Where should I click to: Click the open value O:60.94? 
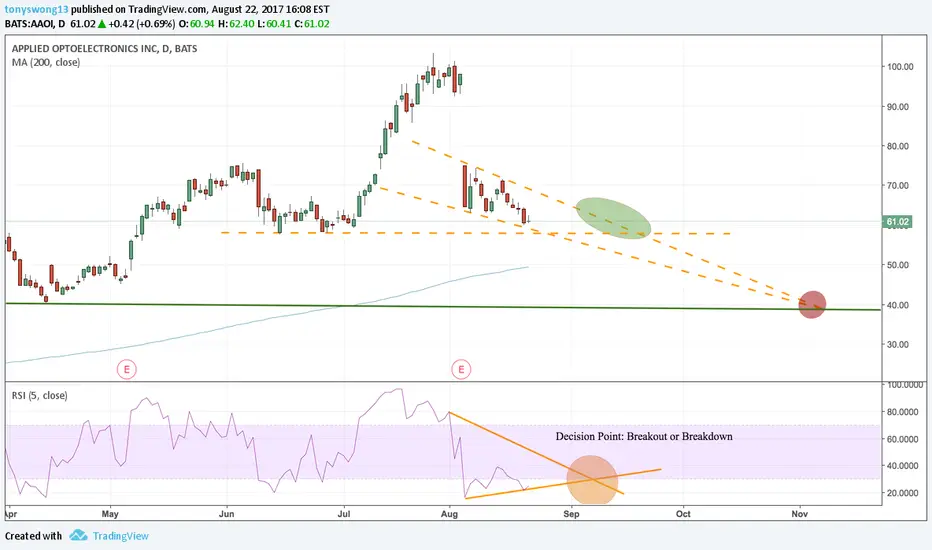click(197, 24)
